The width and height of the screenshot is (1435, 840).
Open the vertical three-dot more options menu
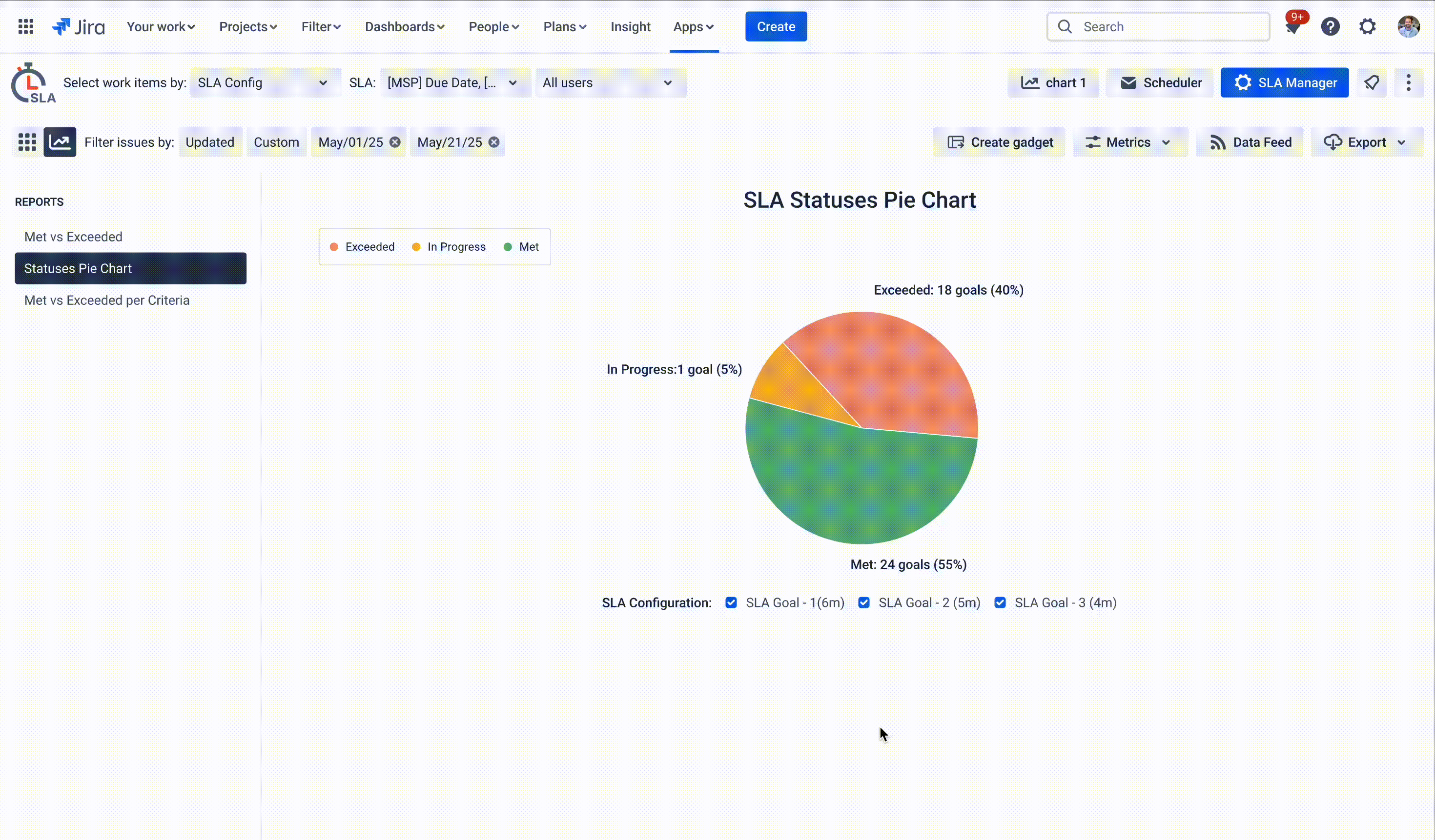click(x=1408, y=82)
